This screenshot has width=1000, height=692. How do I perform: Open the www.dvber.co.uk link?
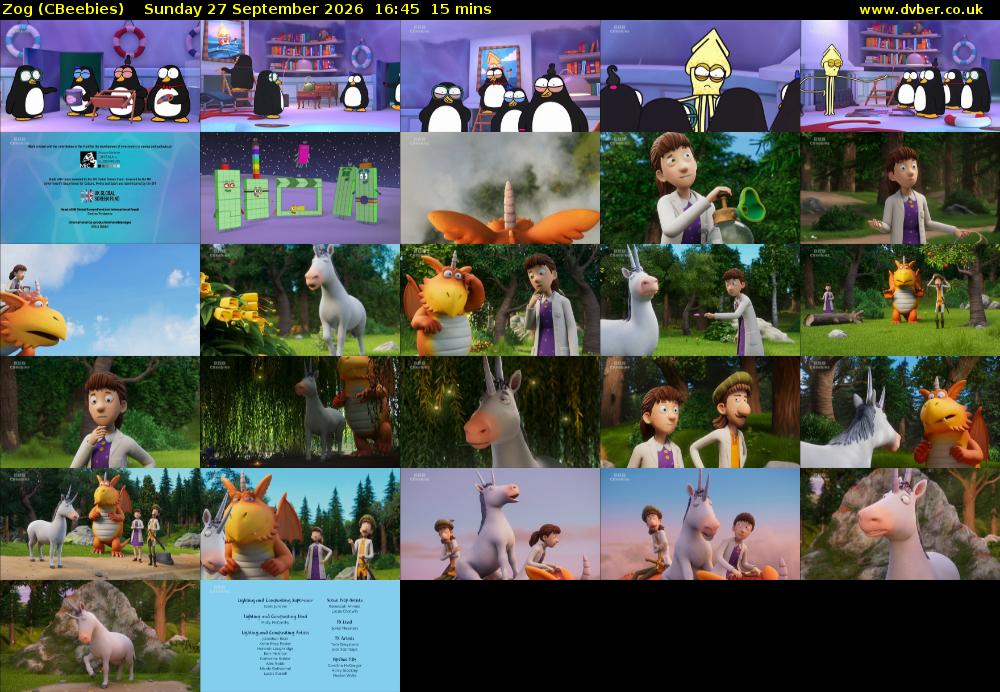pyautogui.click(x=921, y=9)
